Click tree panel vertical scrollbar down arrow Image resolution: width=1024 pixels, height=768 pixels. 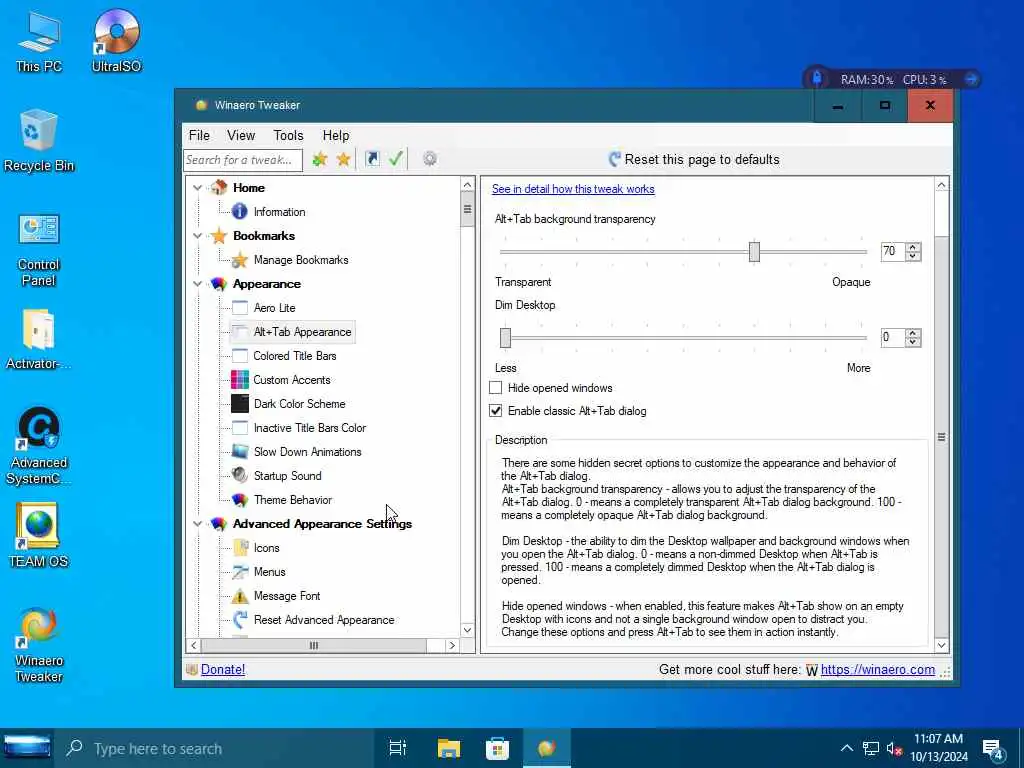point(467,630)
